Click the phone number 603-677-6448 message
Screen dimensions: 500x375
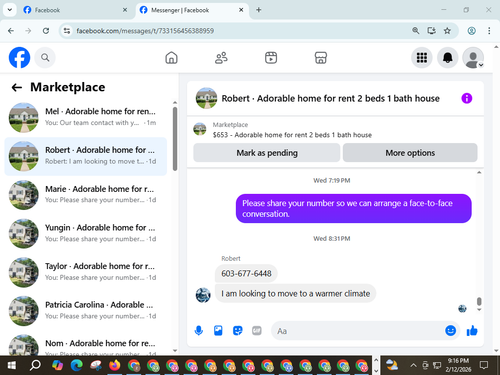(x=246, y=274)
